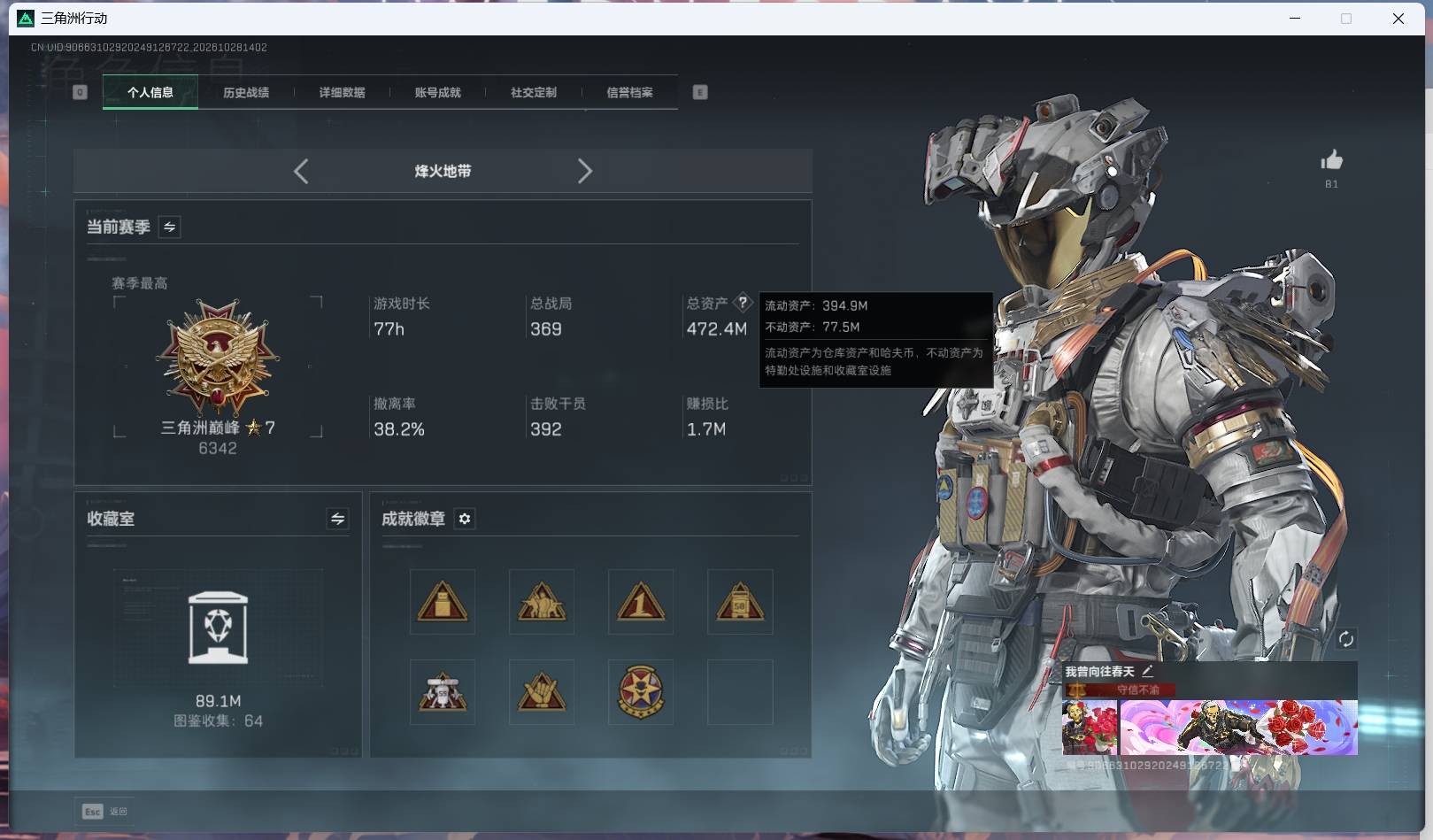Select the 社交定制 tab
The height and width of the screenshot is (840, 1433).
point(533,92)
